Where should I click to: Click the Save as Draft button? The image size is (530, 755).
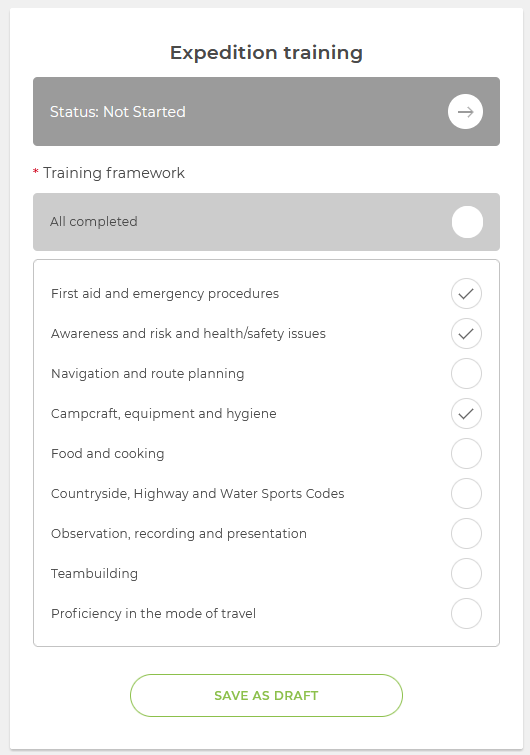coord(266,695)
